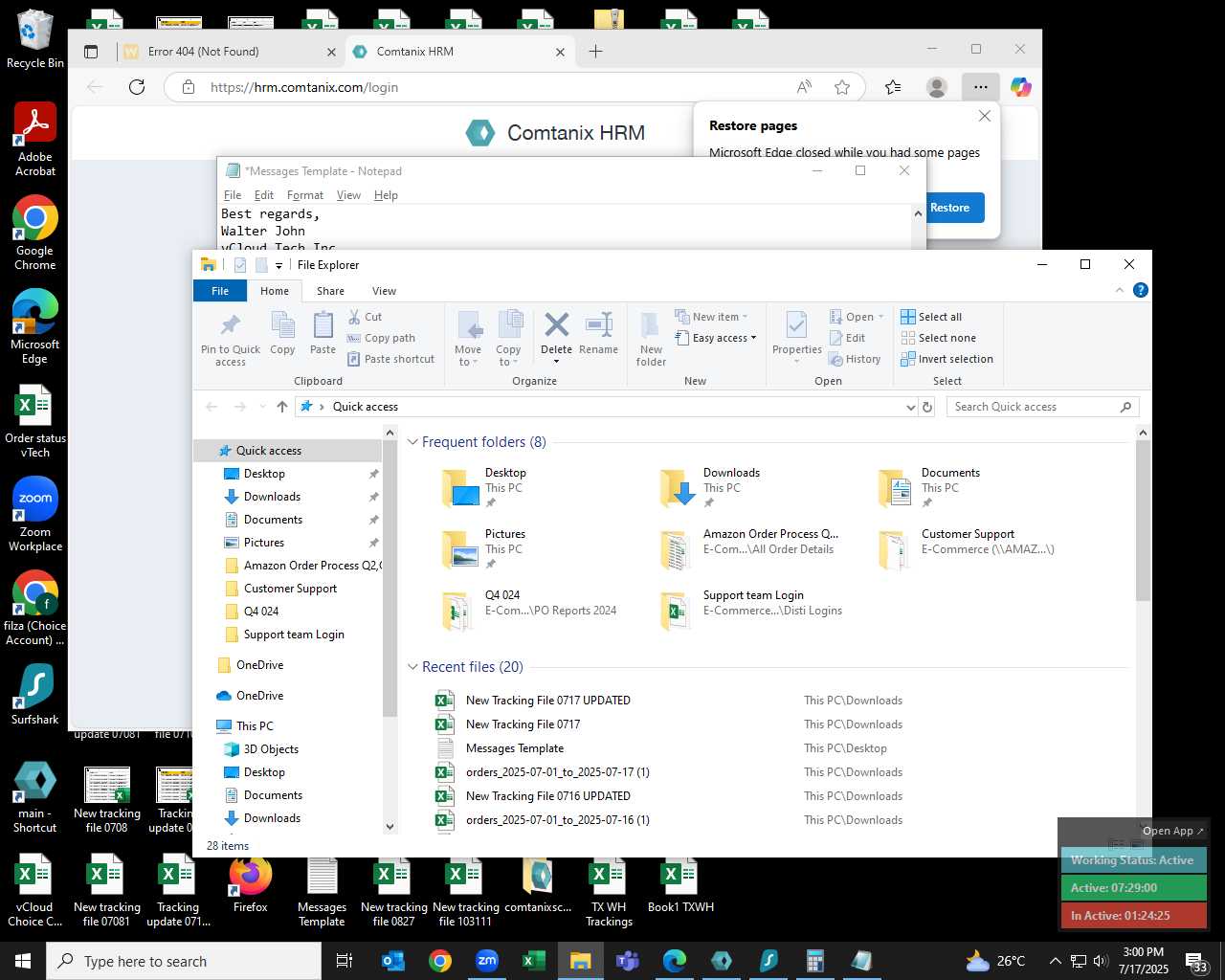Click Restore button in Edge popup
The height and width of the screenshot is (980, 1225).
(949, 208)
